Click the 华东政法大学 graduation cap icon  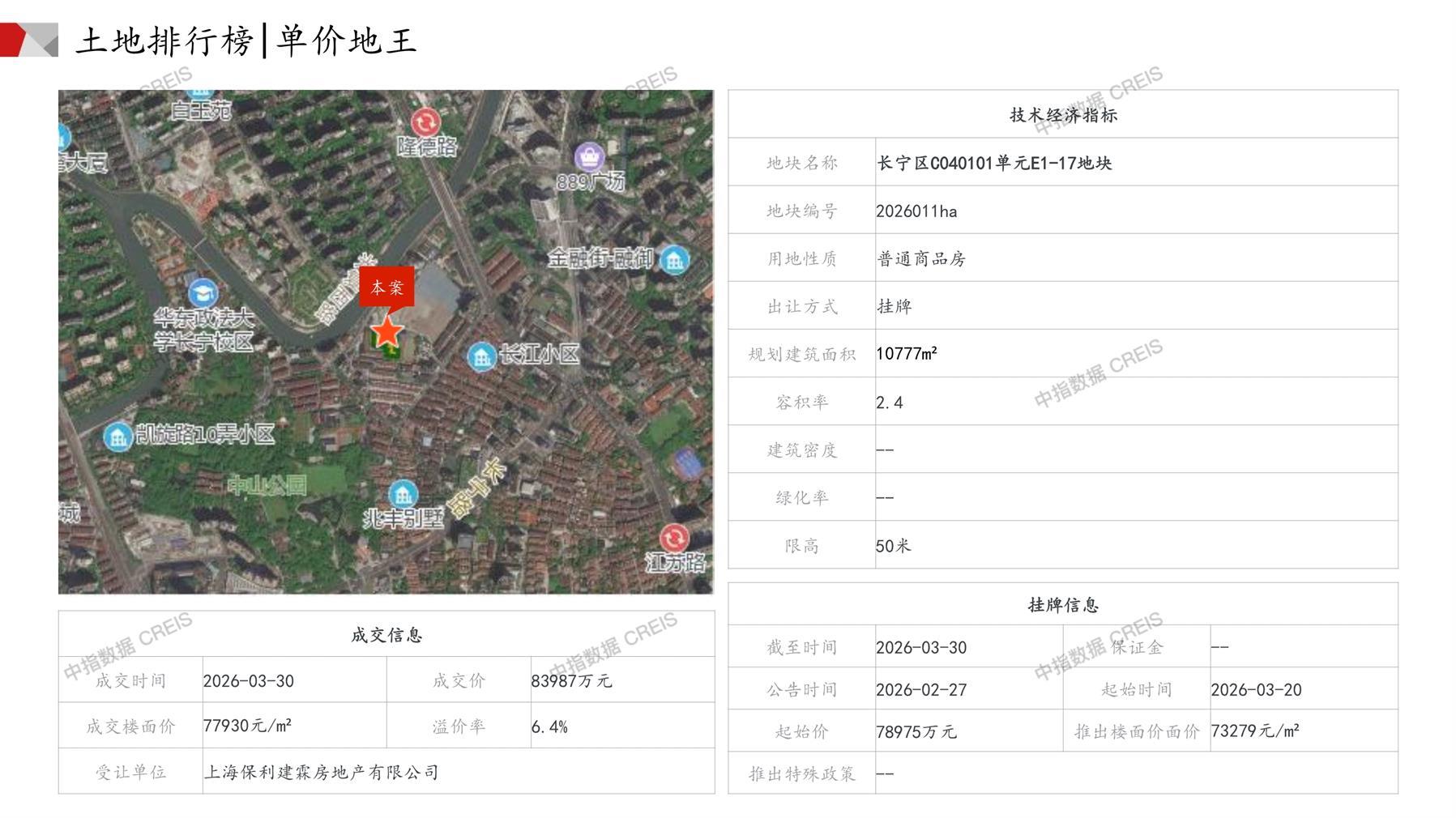pos(202,292)
